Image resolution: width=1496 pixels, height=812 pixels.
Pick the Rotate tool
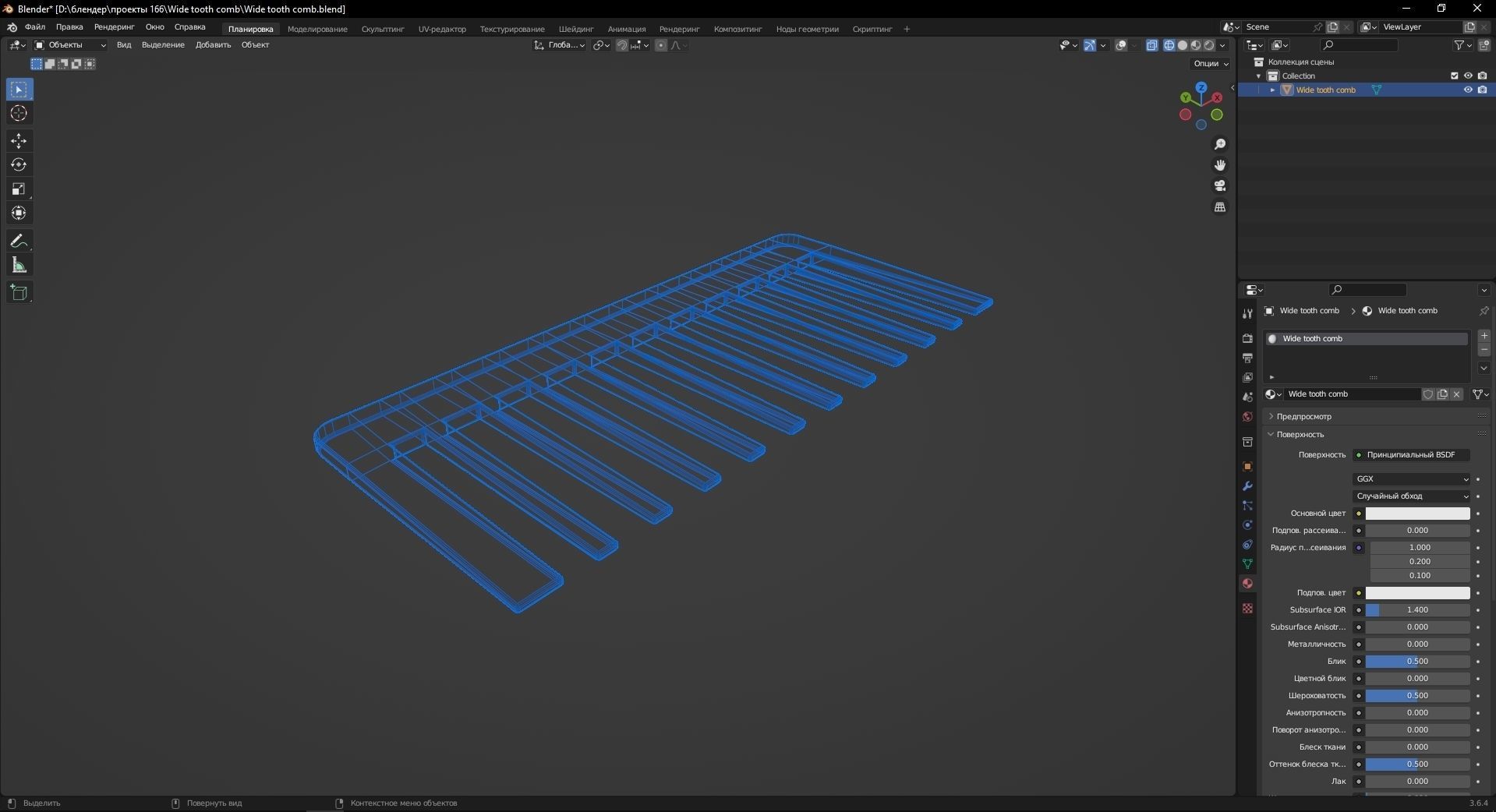pos(19,165)
